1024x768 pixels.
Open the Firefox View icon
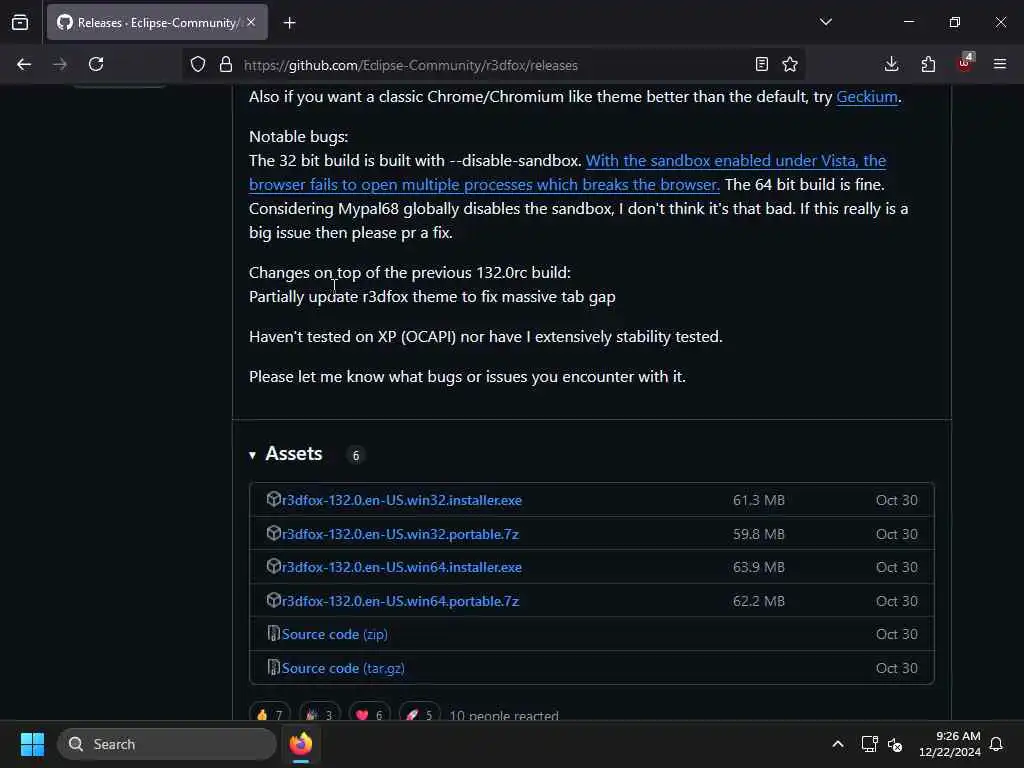[20, 22]
